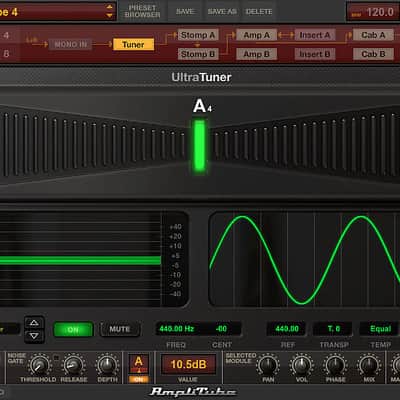Click the selected module VOL knob
400x400 pixels.
point(302,365)
